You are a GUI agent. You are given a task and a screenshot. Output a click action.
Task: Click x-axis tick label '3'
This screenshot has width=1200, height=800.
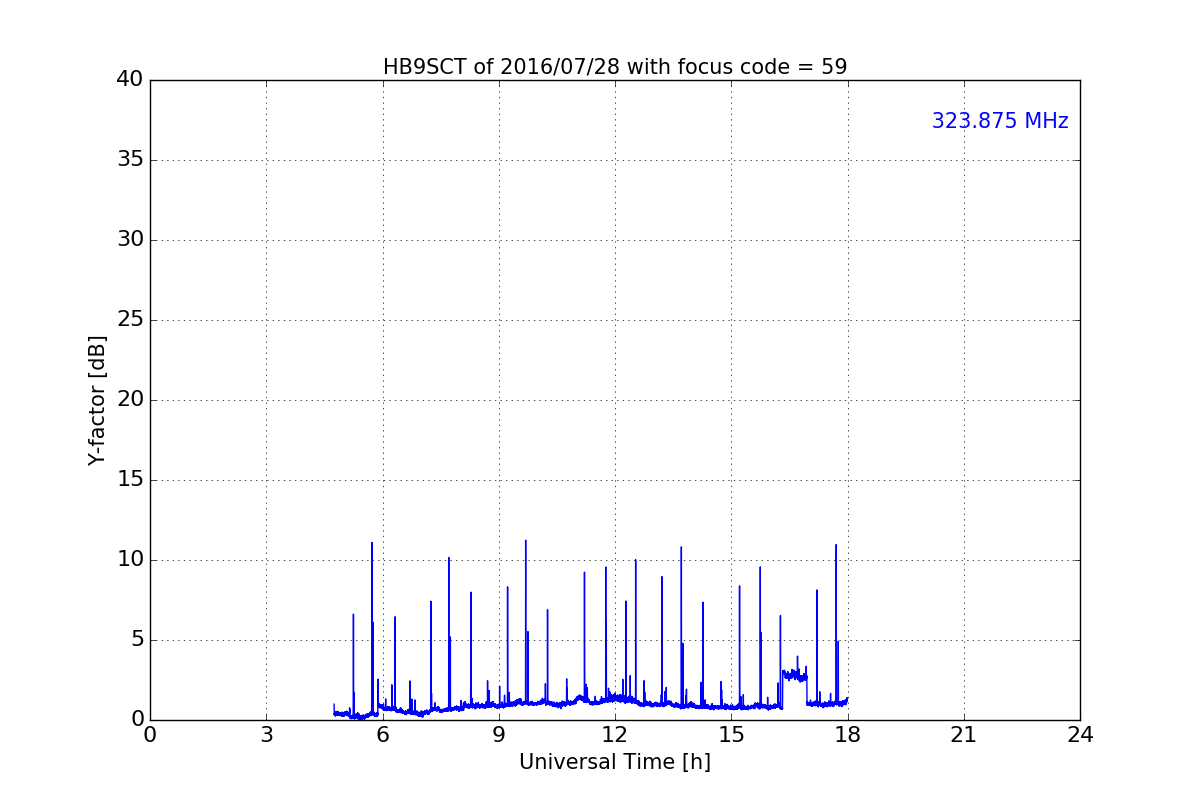266,734
